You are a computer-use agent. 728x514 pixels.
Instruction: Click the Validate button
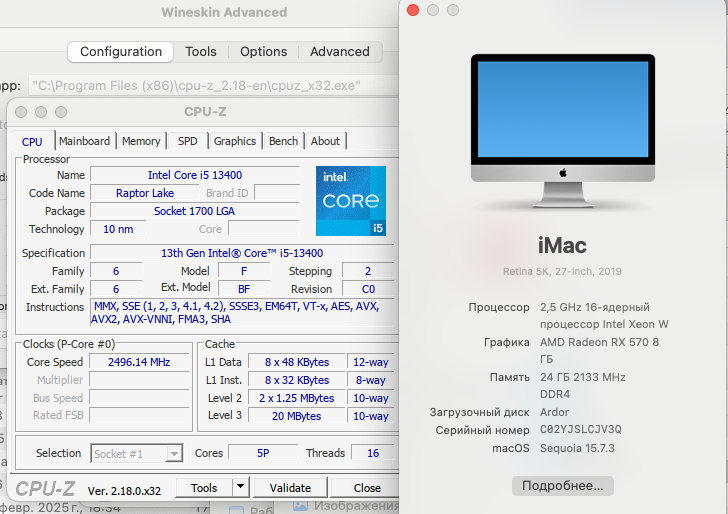pyautogui.click(x=290, y=488)
